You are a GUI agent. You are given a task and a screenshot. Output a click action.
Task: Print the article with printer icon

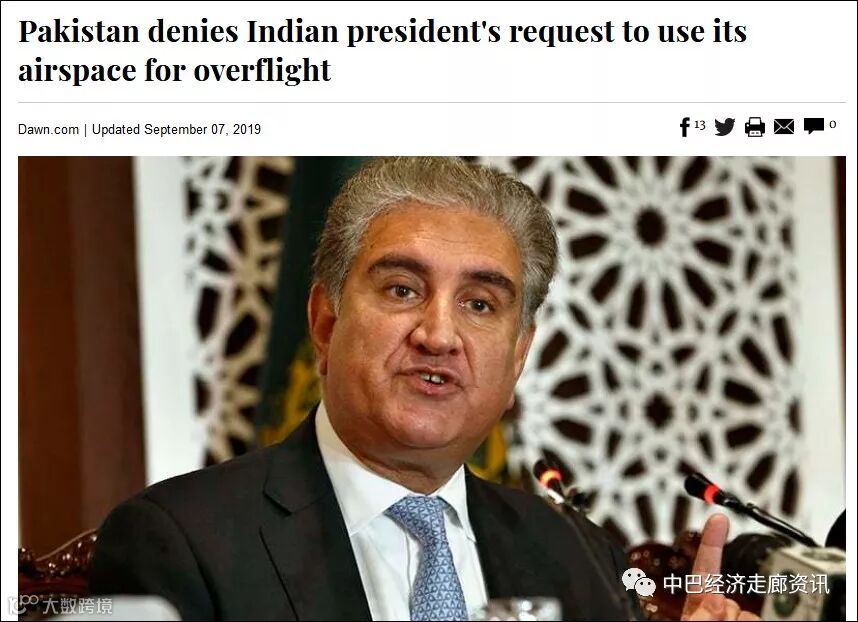(x=755, y=127)
